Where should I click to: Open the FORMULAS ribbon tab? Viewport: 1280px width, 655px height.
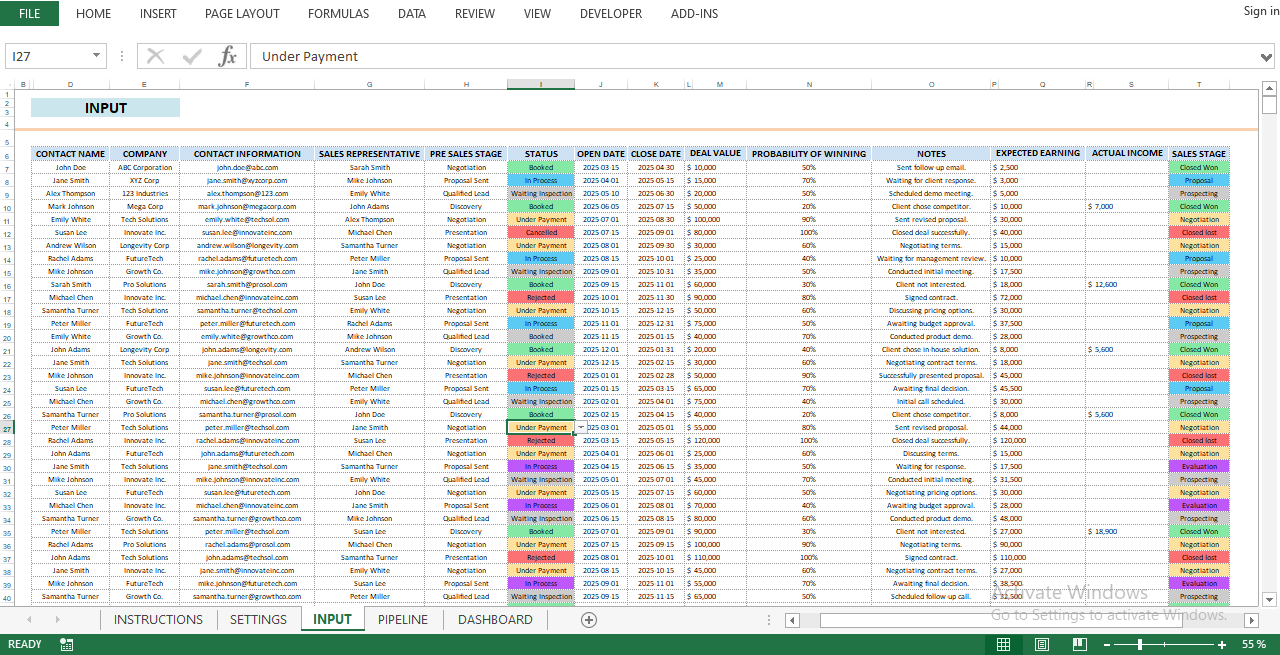click(338, 13)
